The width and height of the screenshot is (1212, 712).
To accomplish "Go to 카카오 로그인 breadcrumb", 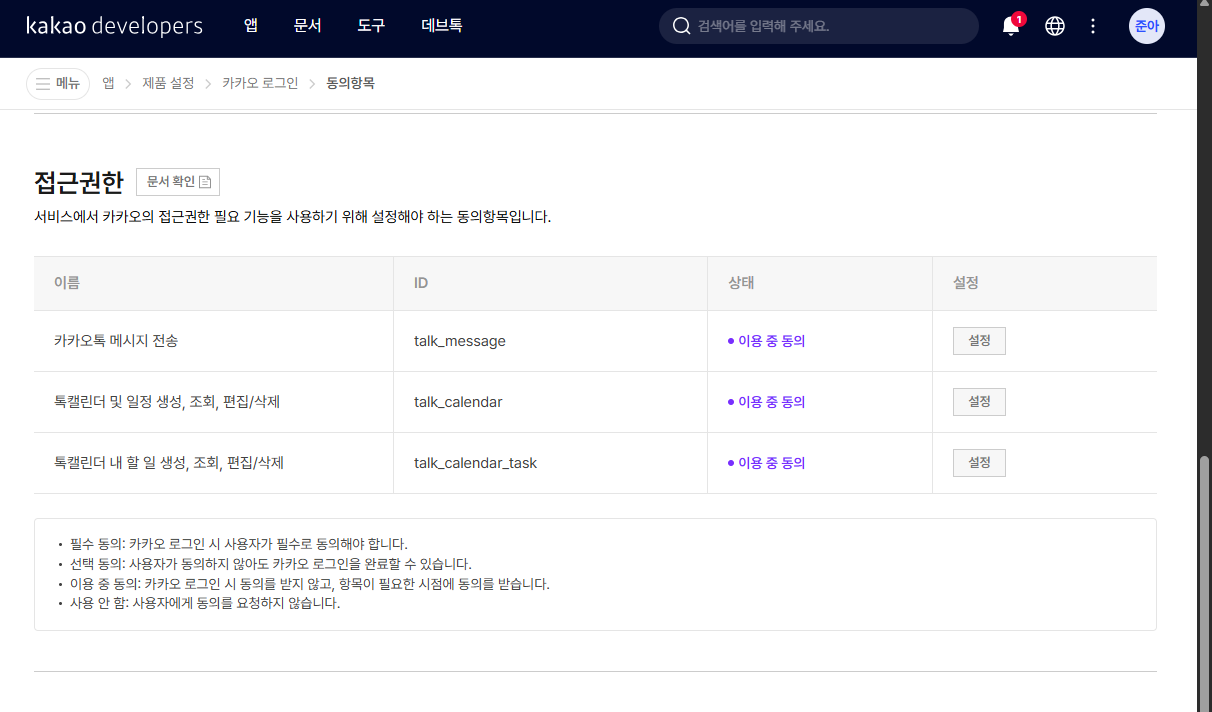I will click(260, 84).
